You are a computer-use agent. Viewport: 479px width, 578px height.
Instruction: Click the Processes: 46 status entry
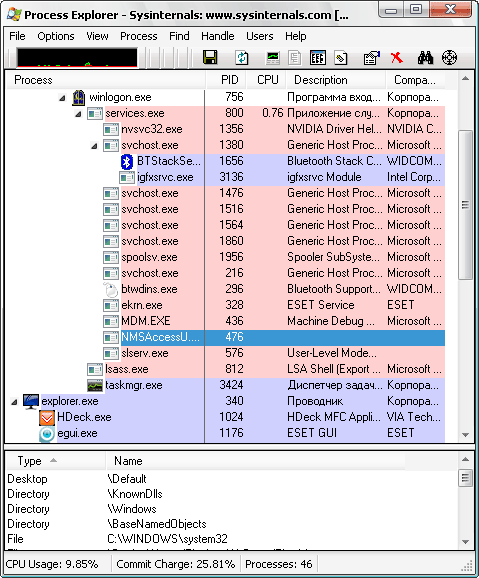coord(278,564)
